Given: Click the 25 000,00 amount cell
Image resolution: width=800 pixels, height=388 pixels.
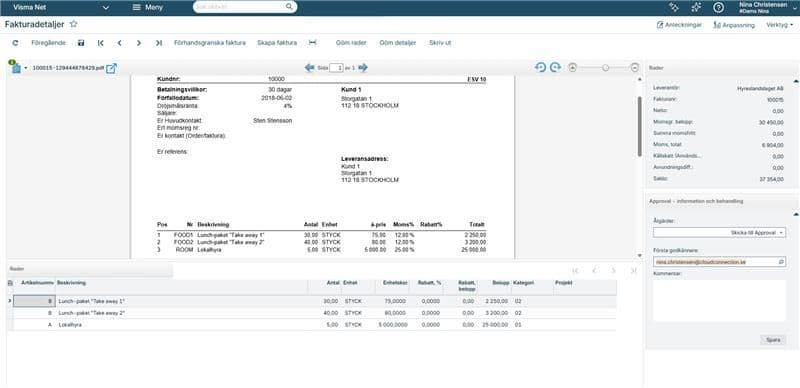Looking at the screenshot, I should point(495,325).
